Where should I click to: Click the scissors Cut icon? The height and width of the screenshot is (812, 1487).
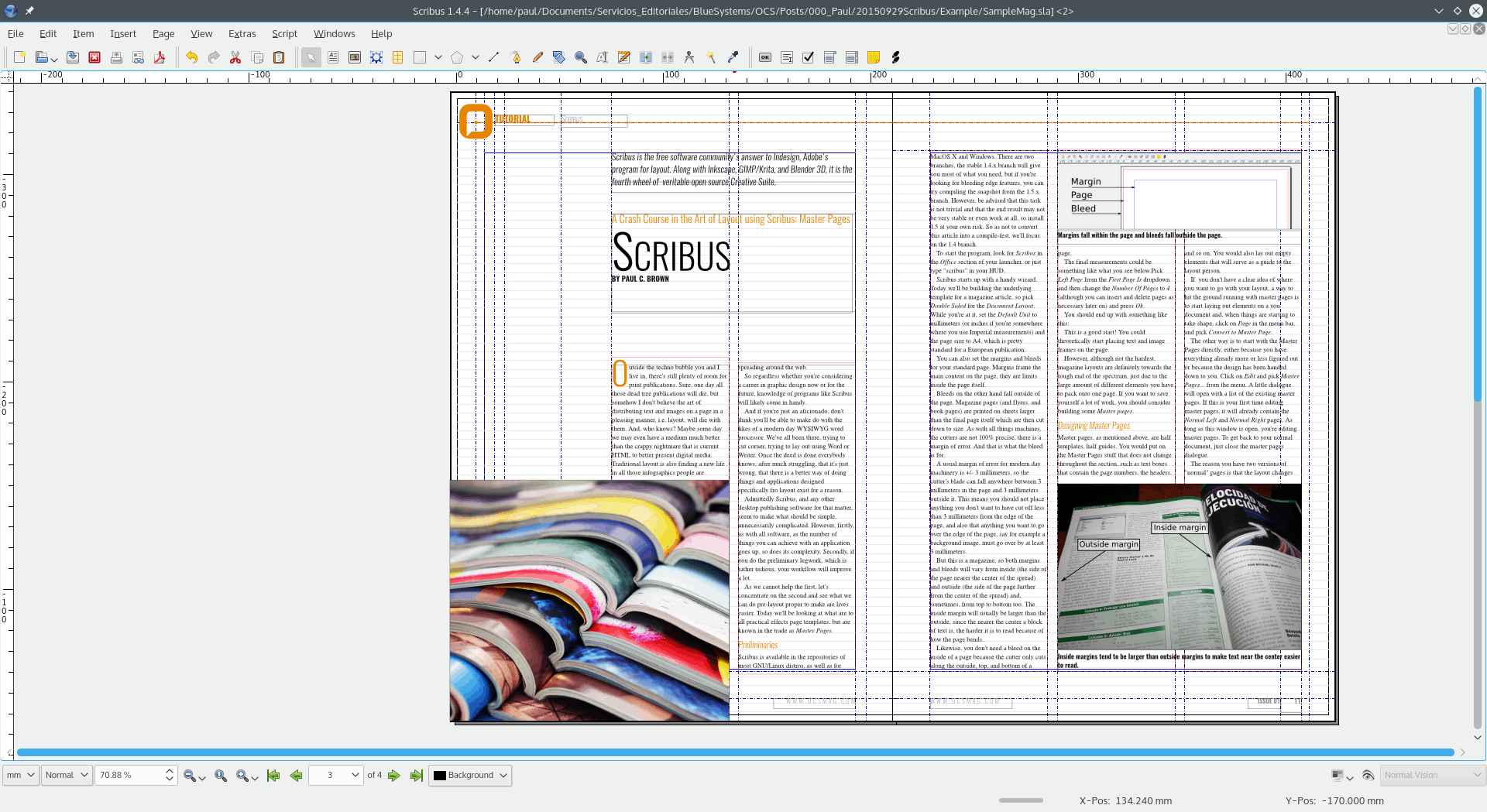[x=235, y=57]
